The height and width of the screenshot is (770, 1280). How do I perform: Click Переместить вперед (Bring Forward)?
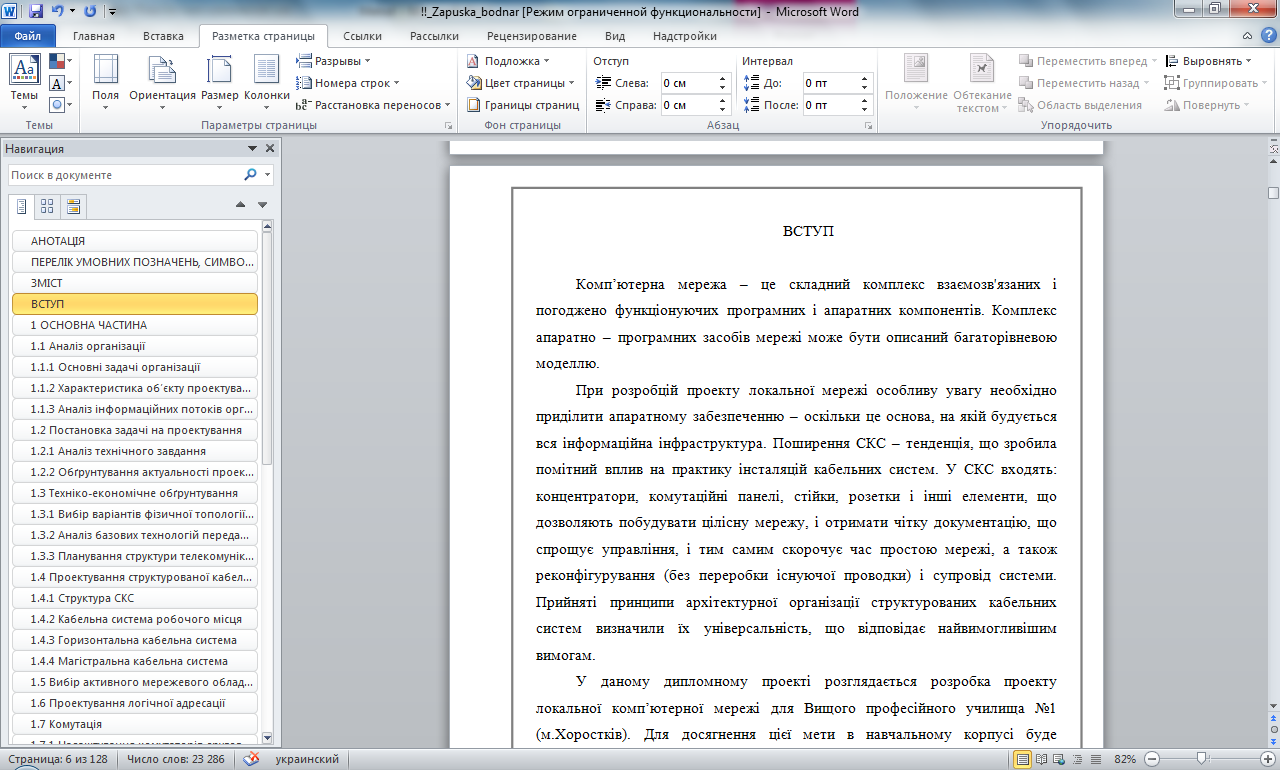(1089, 61)
